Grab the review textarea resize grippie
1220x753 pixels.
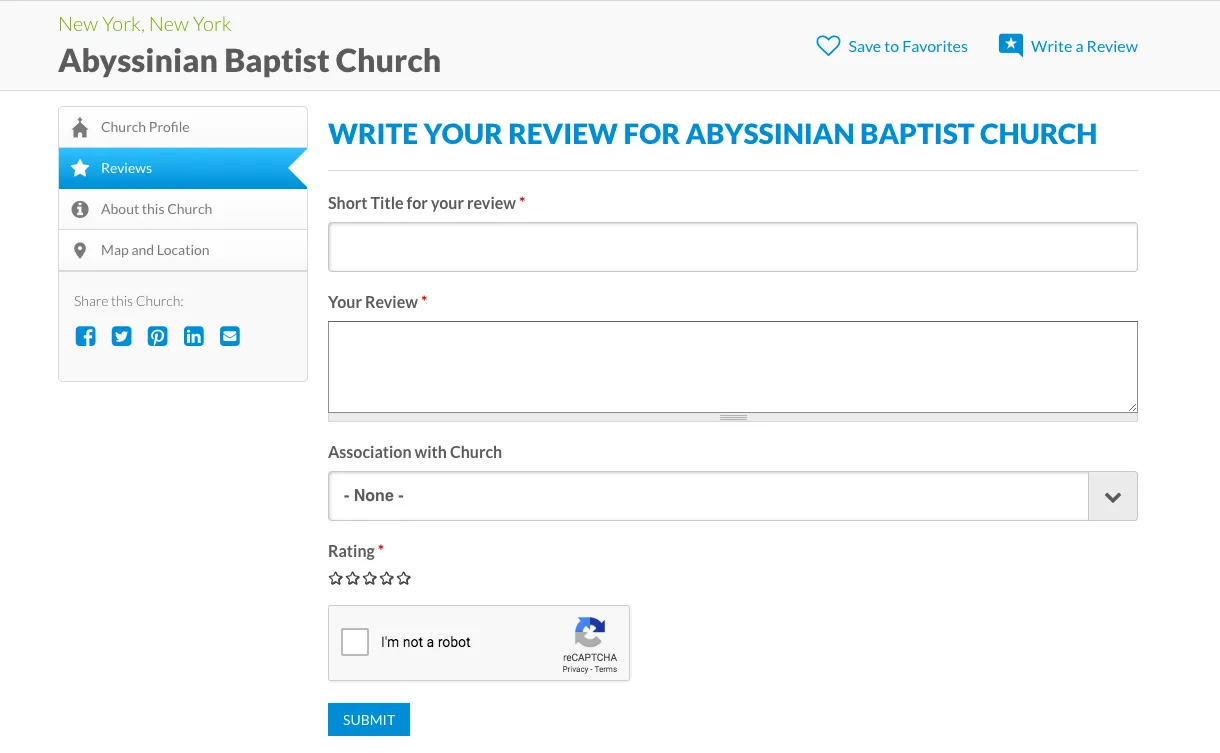[x=733, y=417]
